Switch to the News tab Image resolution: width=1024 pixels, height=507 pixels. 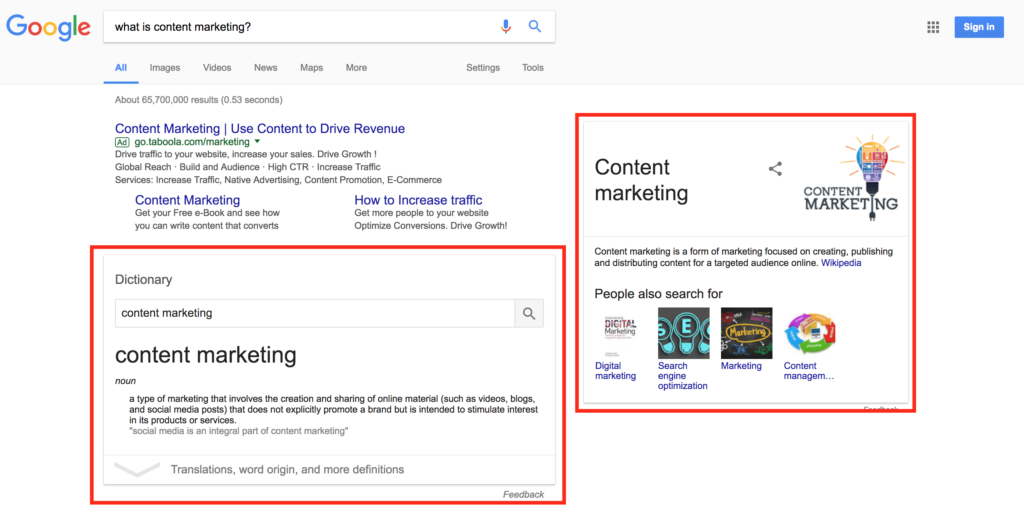[266, 68]
